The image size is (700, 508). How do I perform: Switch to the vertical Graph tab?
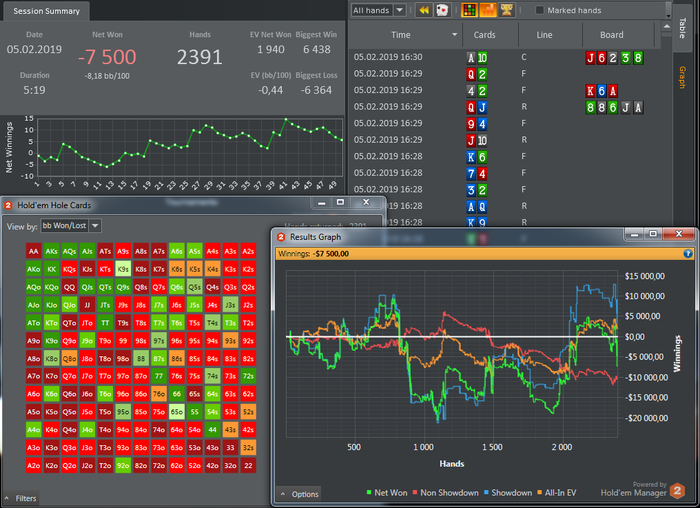point(683,77)
